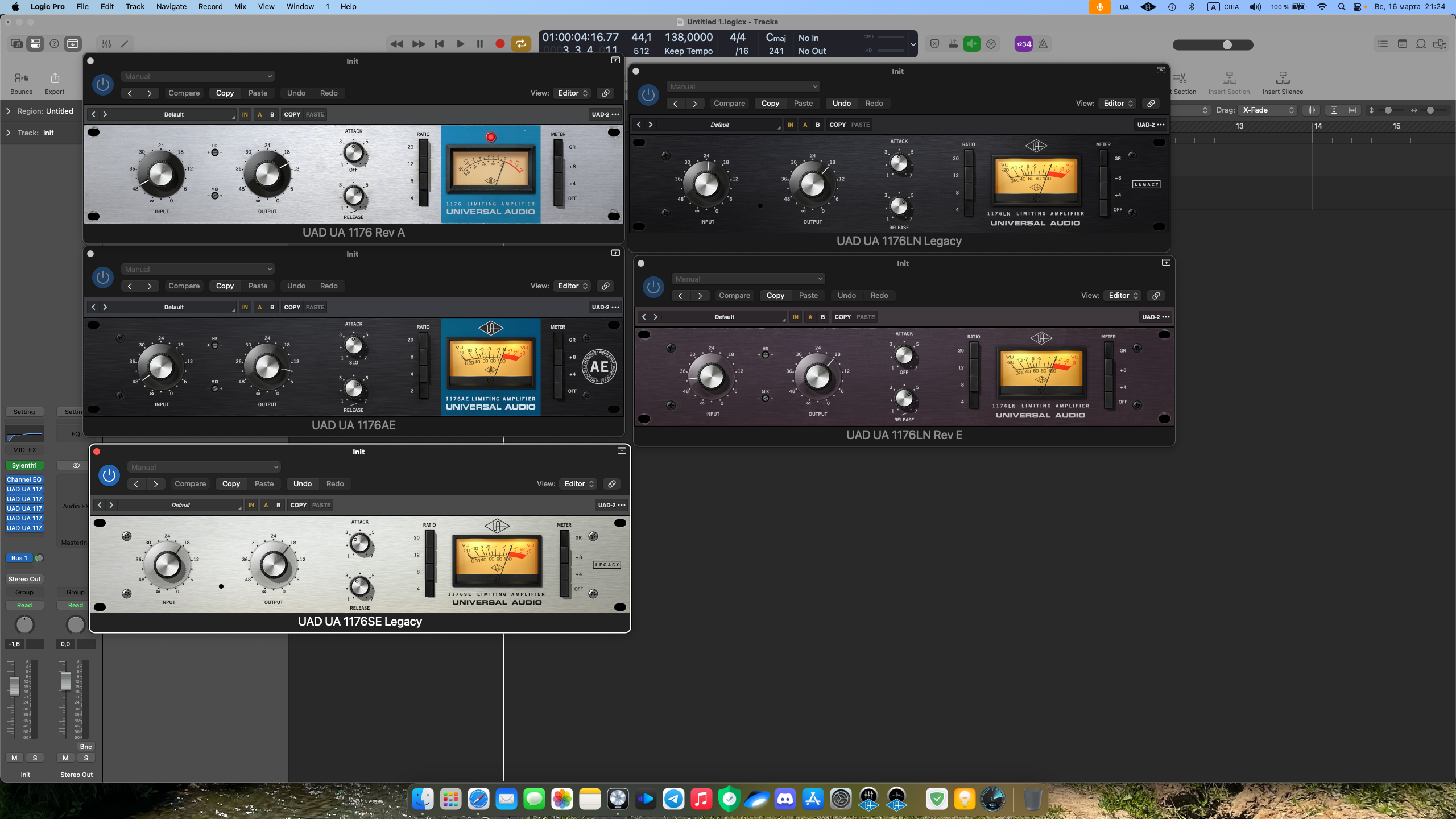Click Compare in the 1176 Rev A window
This screenshot has height=819, width=1456.
[184, 93]
